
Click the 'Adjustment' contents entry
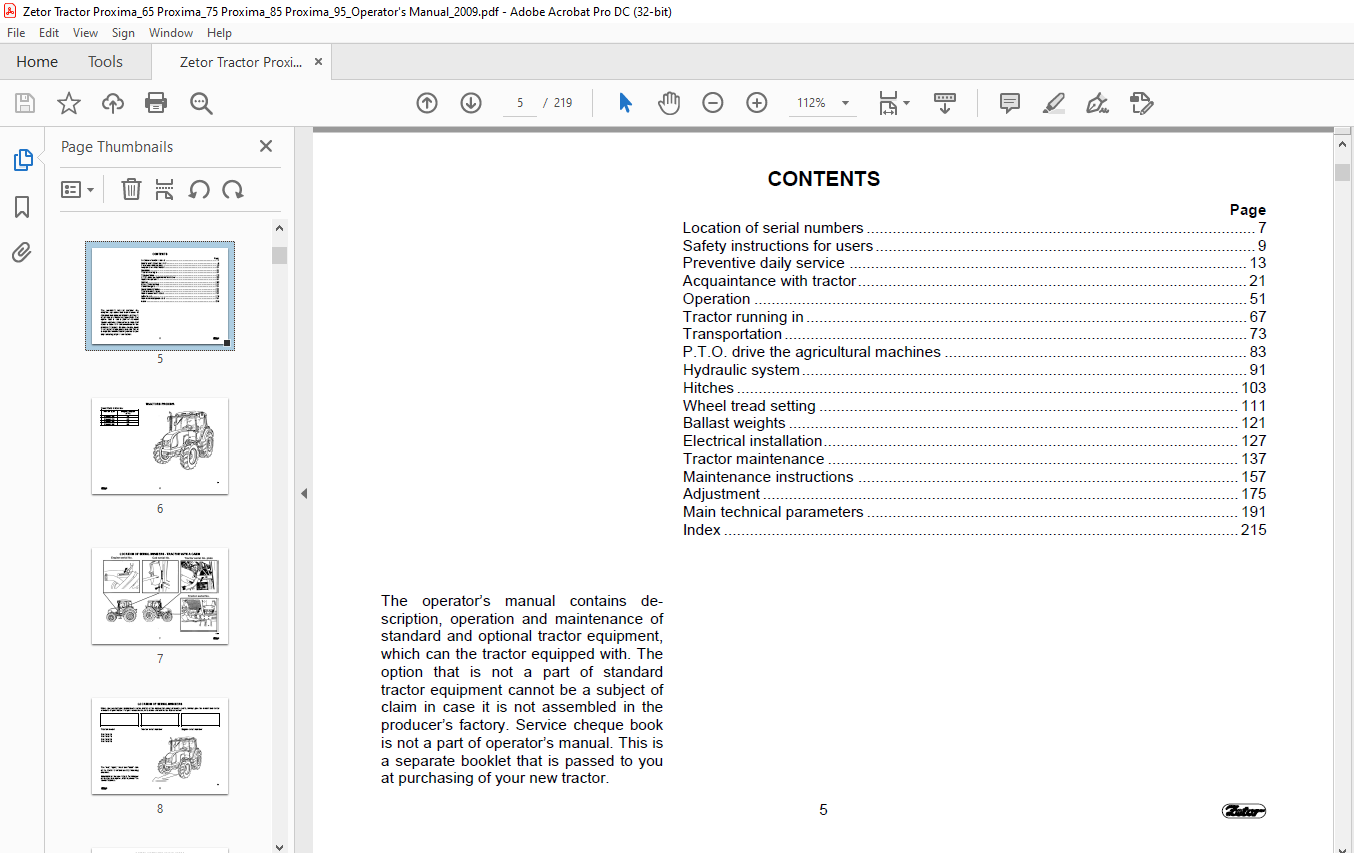[722, 494]
